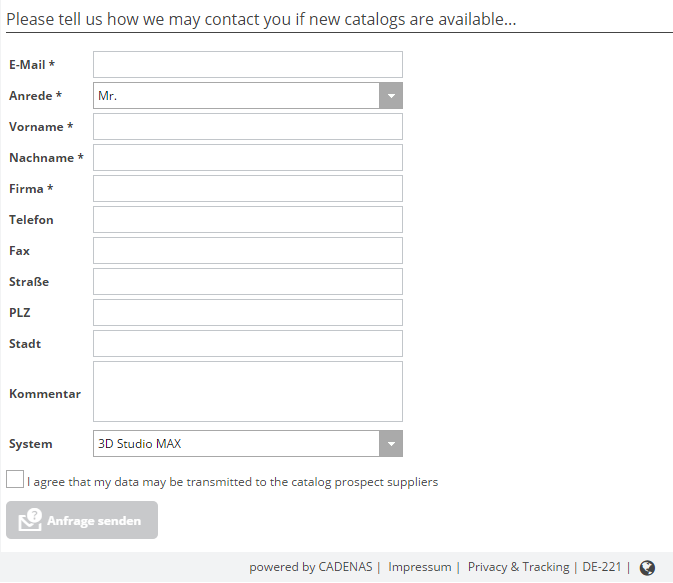Open the Privacy & Tracking link
The height and width of the screenshot is (583, 673).
518,567
